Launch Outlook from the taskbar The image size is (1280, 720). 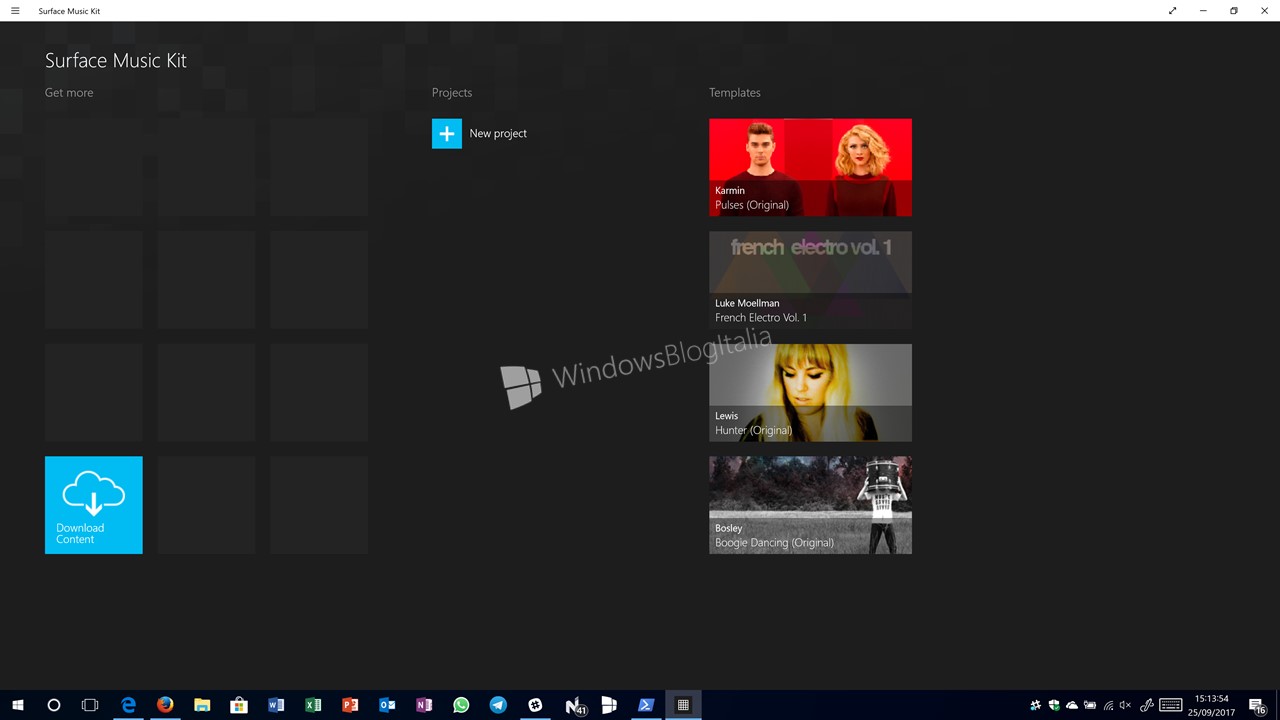click(x=387, y=705)
